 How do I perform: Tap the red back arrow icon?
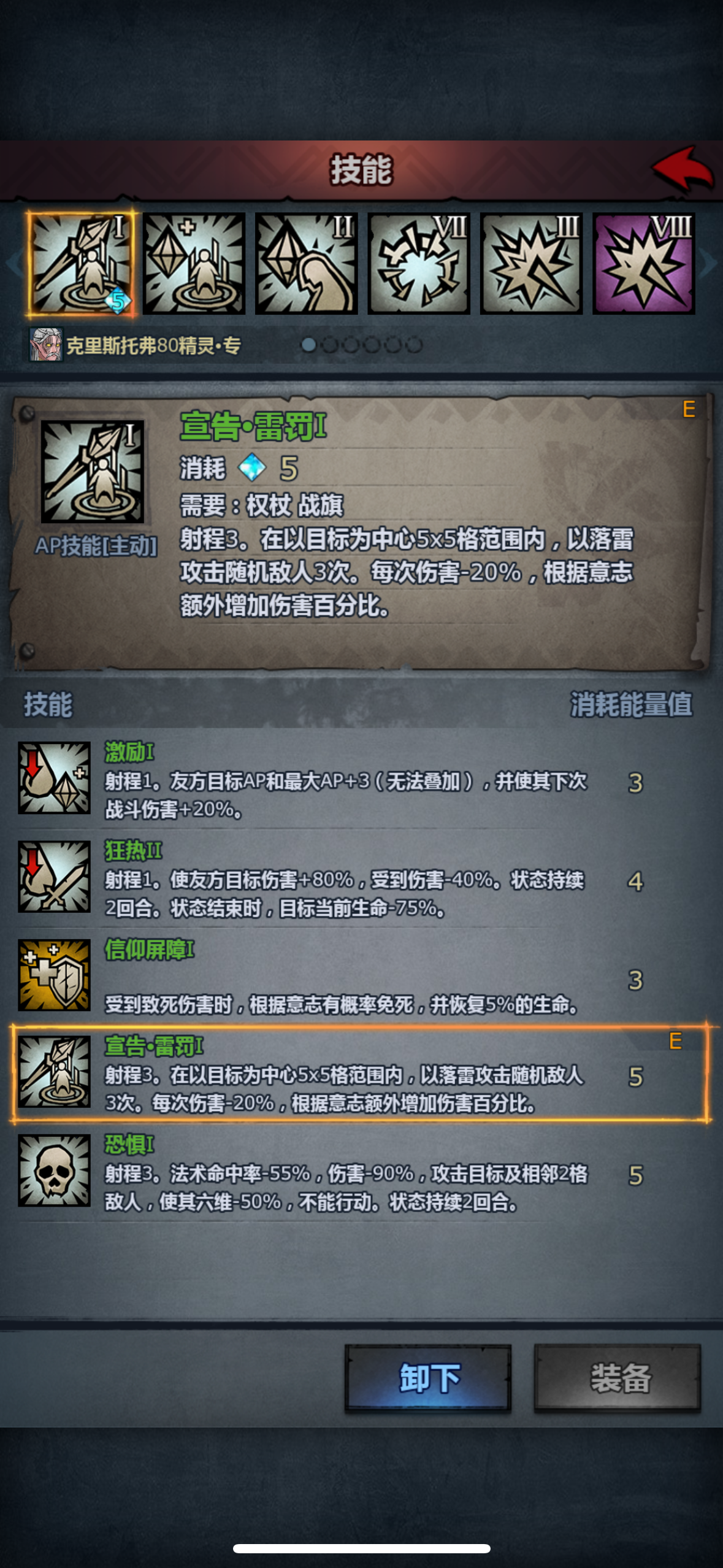pos(682,169)
